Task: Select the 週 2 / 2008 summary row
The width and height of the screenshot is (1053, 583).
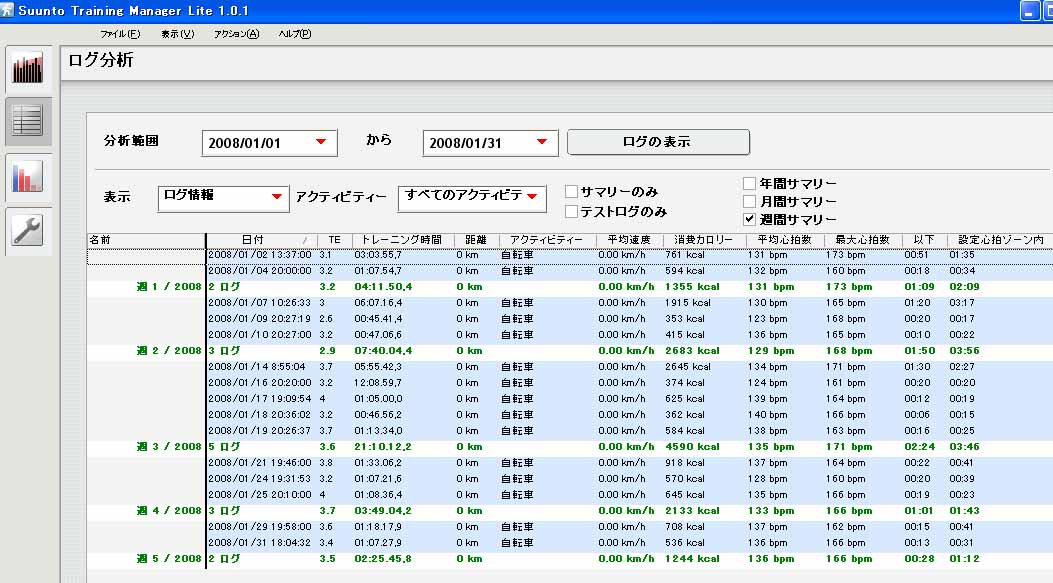Action: (x=569, y=351)
